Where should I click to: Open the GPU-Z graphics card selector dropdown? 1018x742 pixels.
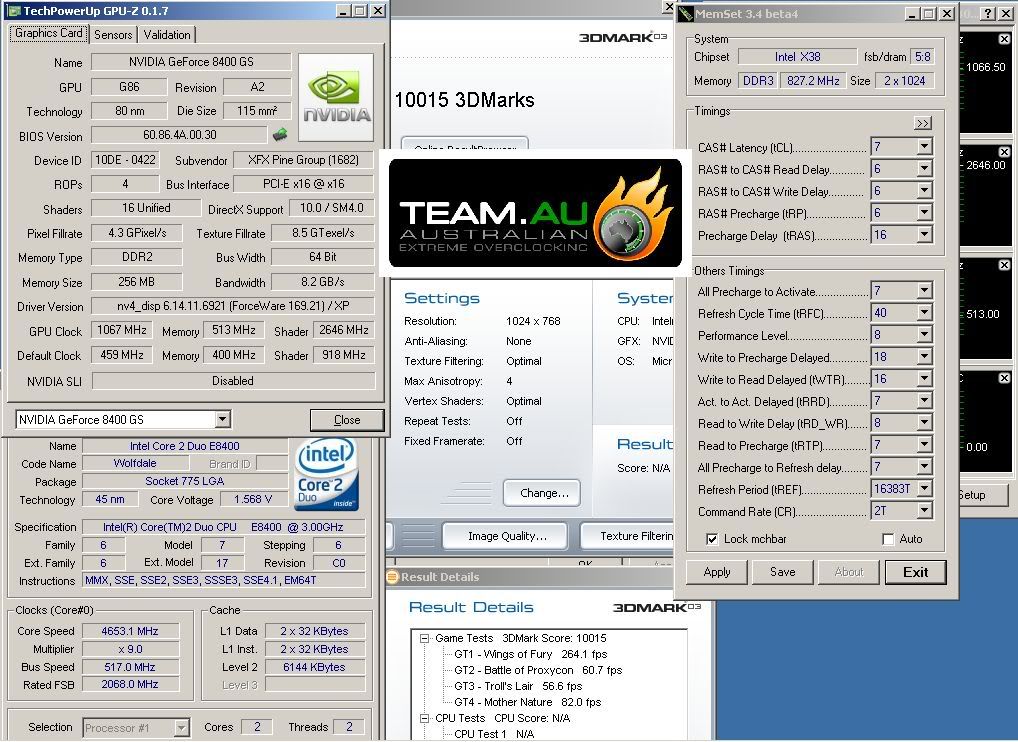(223, 420)
